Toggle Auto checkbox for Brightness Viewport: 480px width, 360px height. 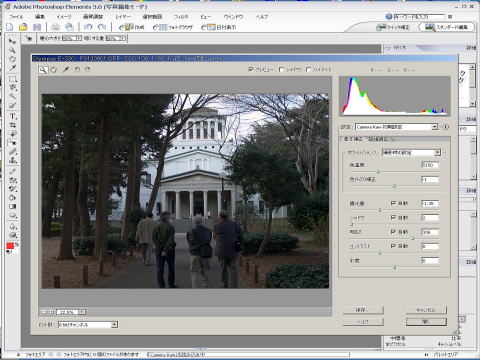click(x=393, y=231)
